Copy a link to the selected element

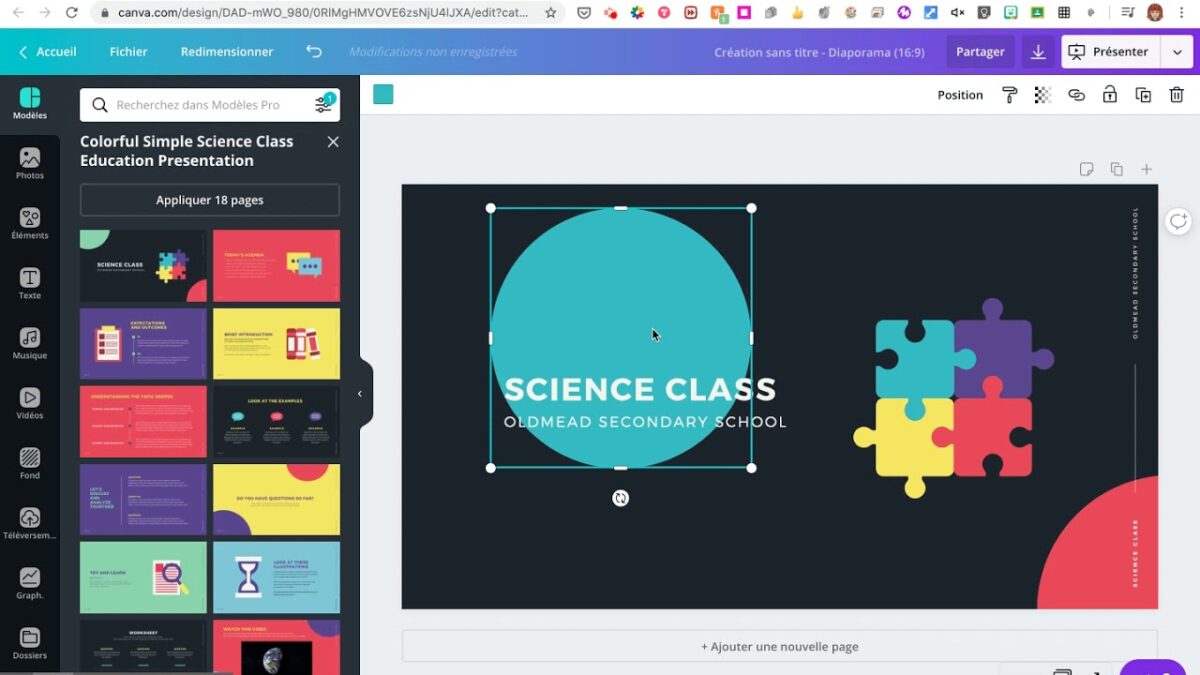1076,94
